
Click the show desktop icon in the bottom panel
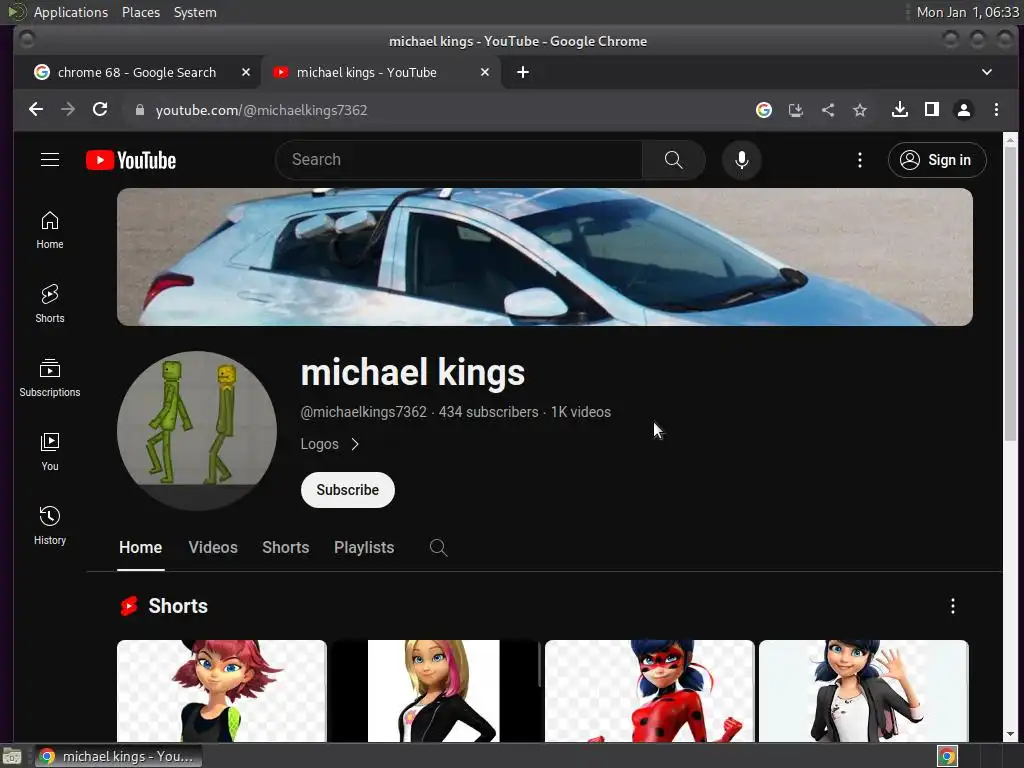tap(12, 756)
